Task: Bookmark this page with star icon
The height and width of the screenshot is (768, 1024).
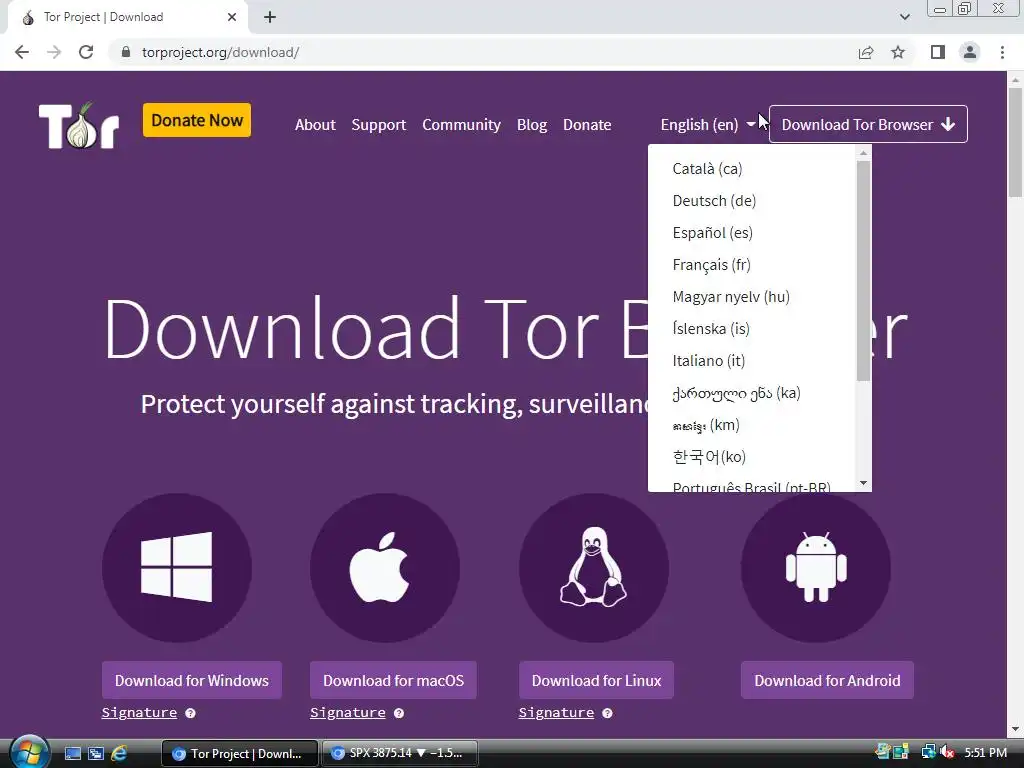Action: (x=899, y=52)
